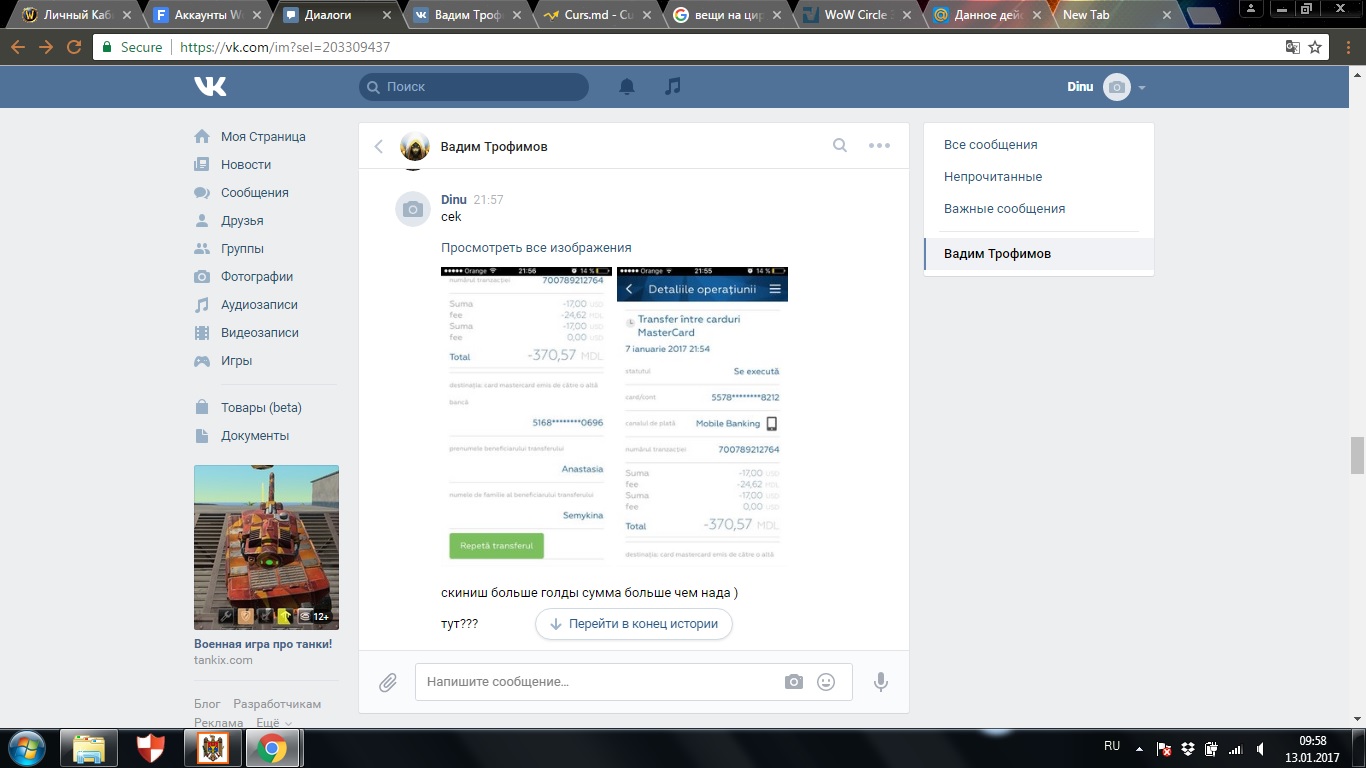The image size is (1366, 768).
Task: Open the Просмотреть все изображения link
Action: point(536,248)
